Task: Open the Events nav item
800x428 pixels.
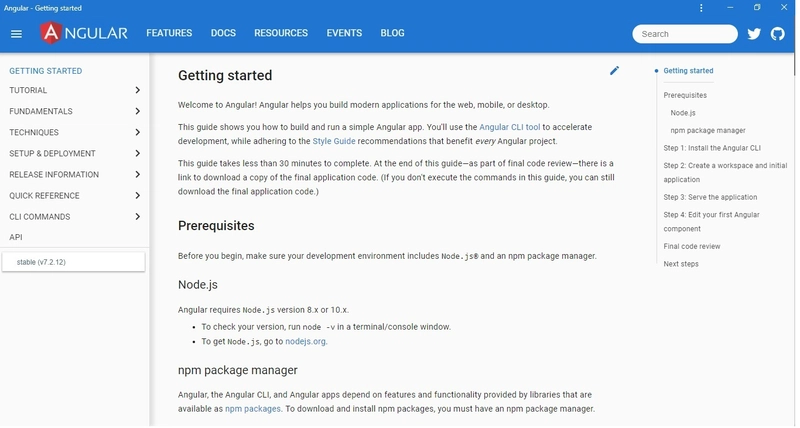Action: click(x=344, y=33)
